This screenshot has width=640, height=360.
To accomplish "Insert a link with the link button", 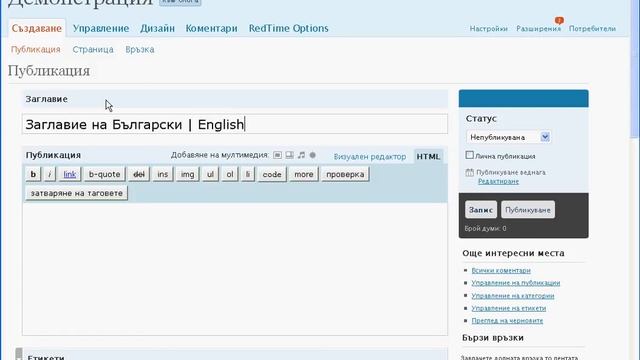I will 69,174.
